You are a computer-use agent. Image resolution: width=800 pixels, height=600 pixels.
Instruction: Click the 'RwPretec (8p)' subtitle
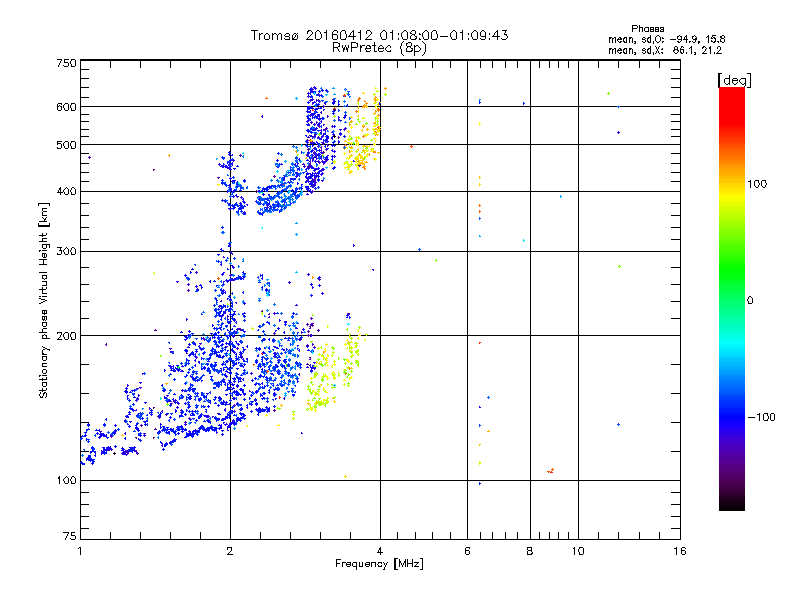point(379,48)
